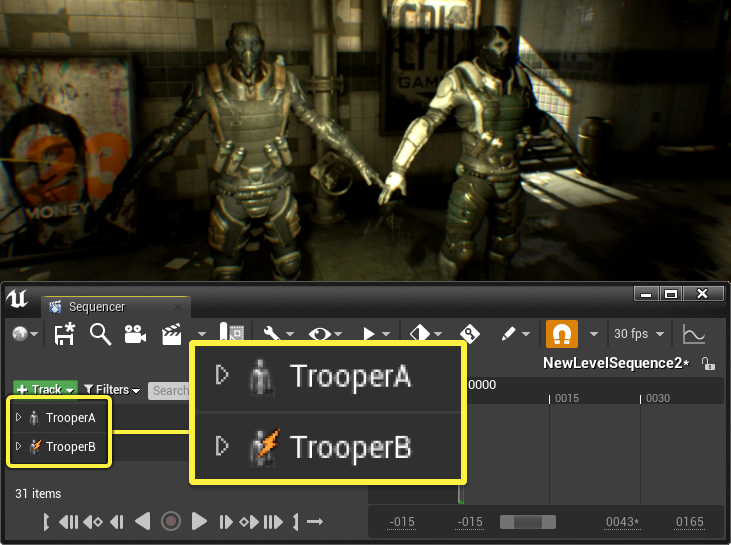
Task: Close the Sequencer tab with its x
Action: (178, 307)
